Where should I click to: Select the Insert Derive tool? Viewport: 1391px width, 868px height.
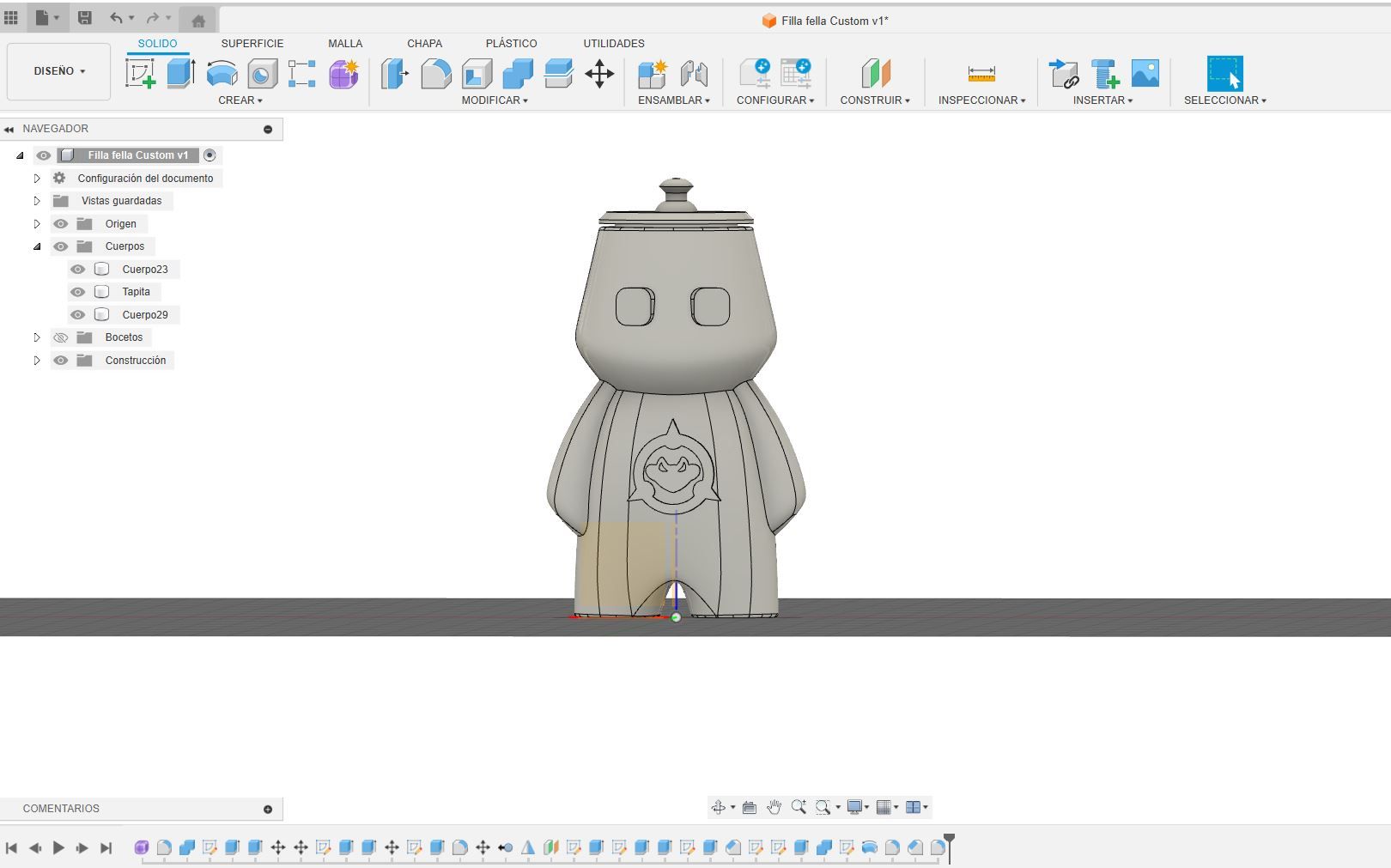[x=1064, y=74]
